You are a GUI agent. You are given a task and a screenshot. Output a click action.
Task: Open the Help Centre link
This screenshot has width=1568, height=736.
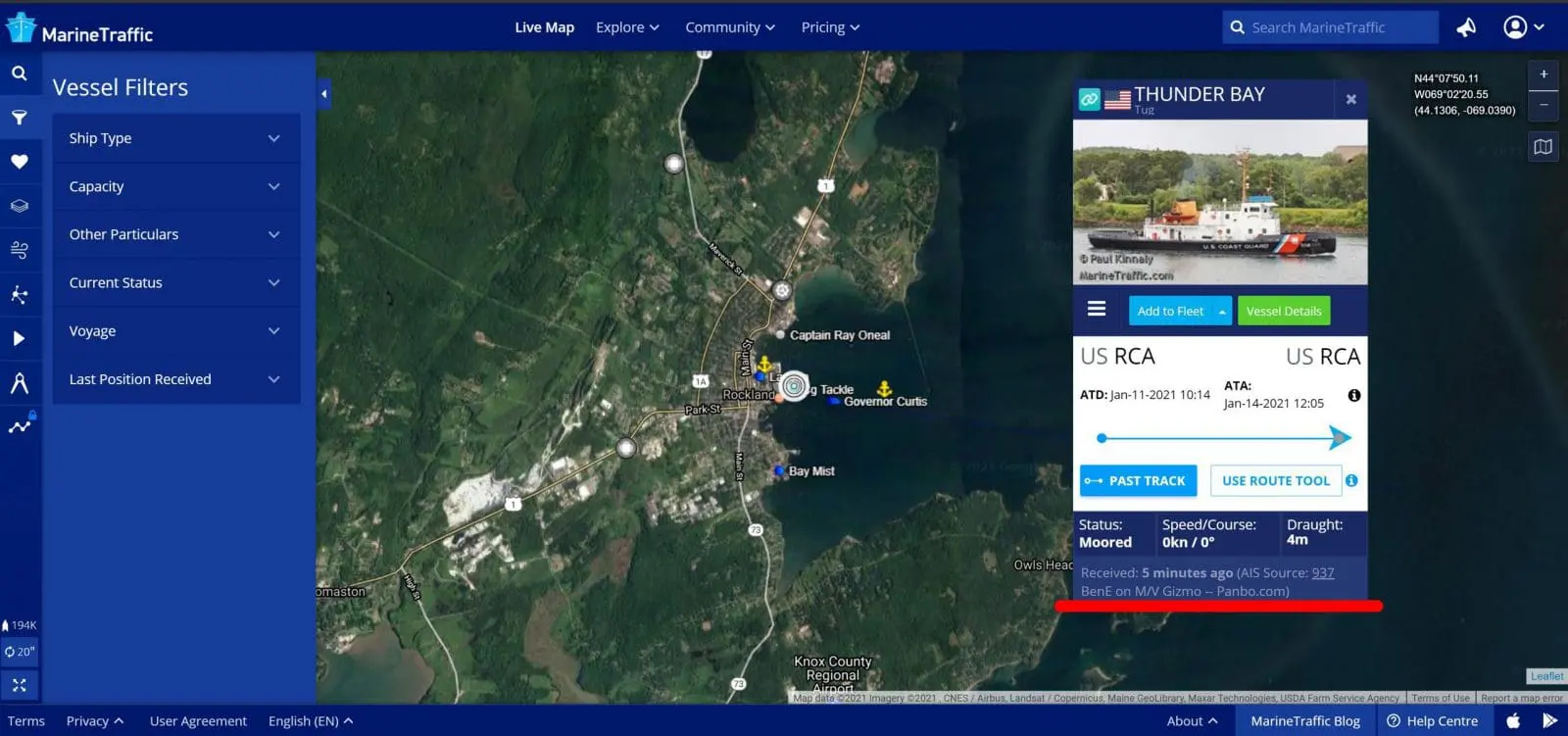pos(1433,721)
